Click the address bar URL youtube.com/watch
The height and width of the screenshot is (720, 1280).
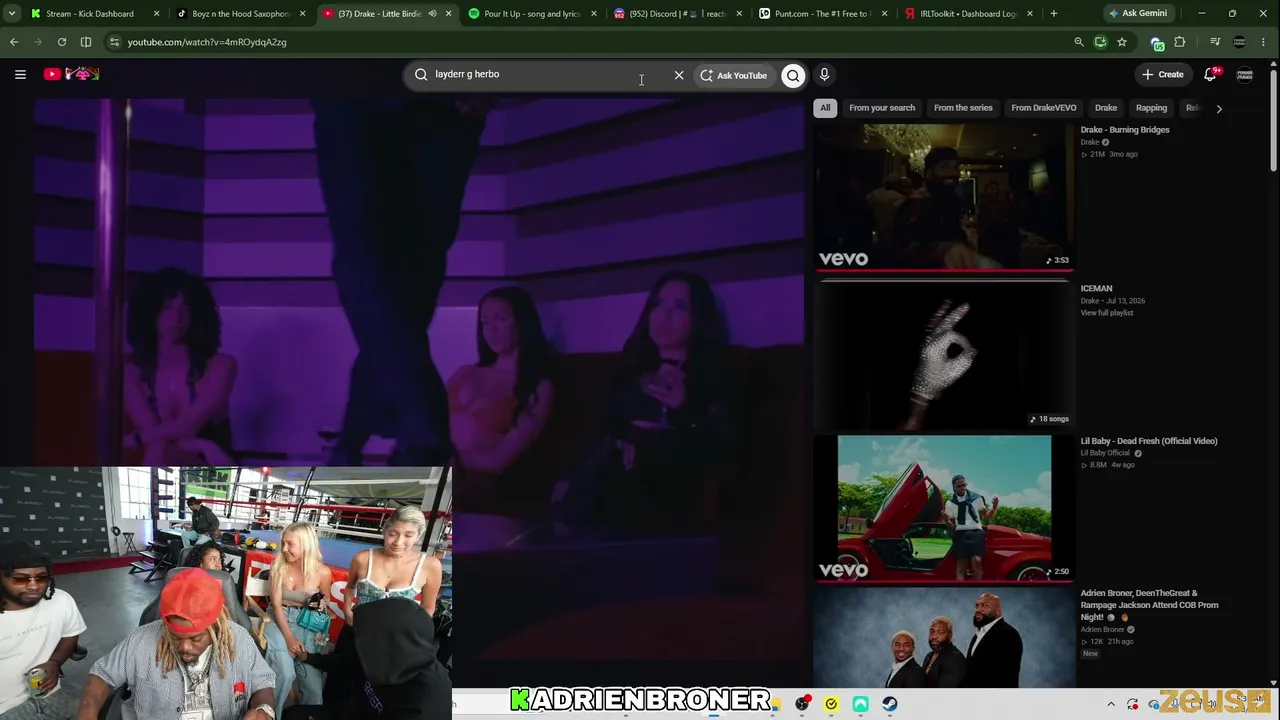click(x=207, y=42)
